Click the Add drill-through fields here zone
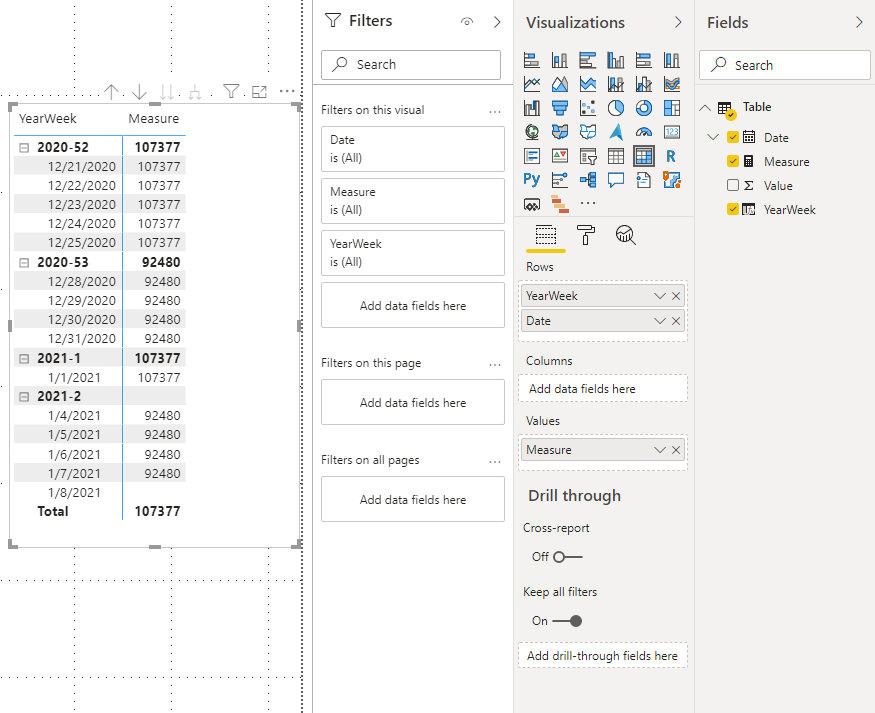The width and height of the screenshot is (875, 713). click(603, 656)
